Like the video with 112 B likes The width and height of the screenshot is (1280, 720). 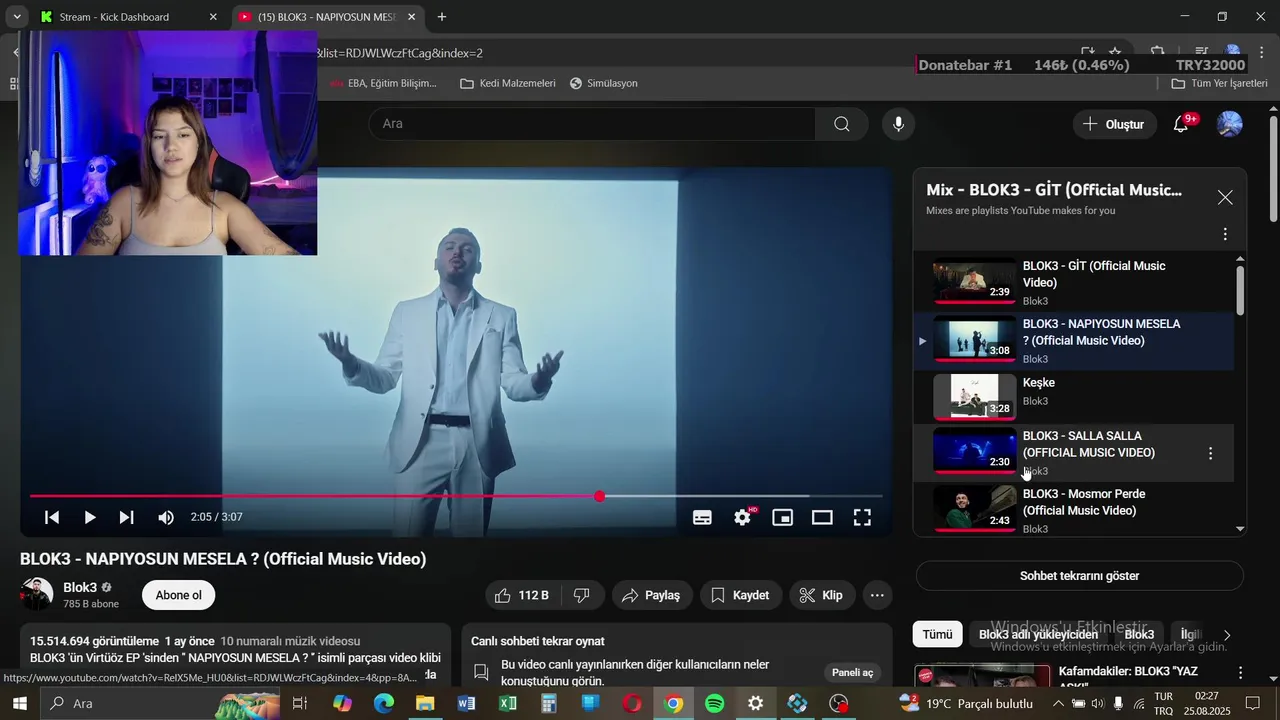click(523, 595)
